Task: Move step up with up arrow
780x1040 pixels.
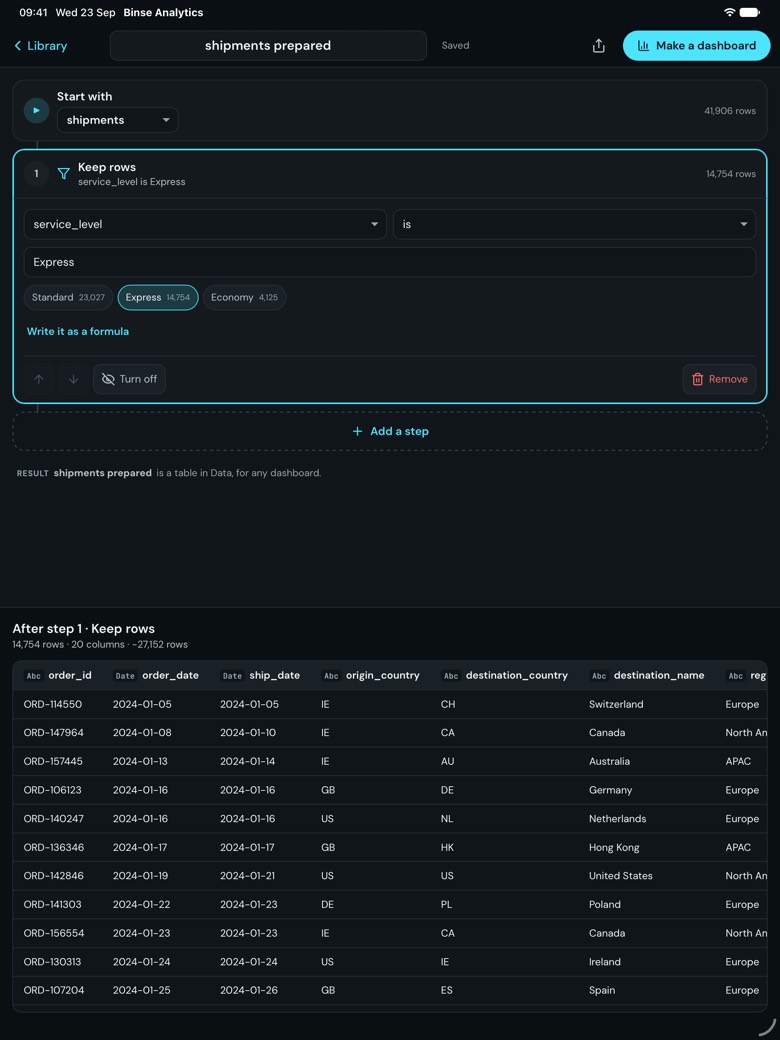Action: tap(38, 379)
